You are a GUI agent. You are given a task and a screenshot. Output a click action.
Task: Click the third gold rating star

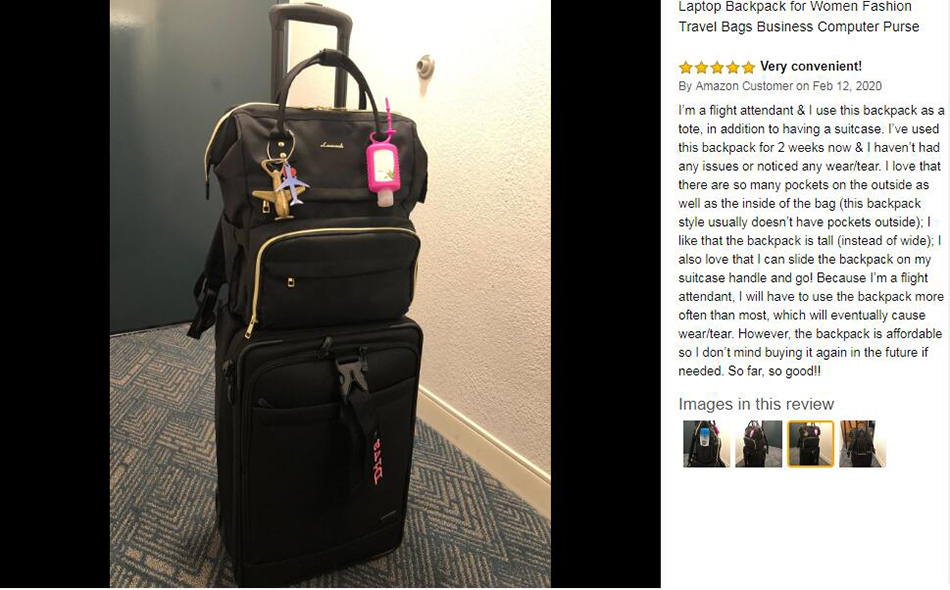point(717,67)
